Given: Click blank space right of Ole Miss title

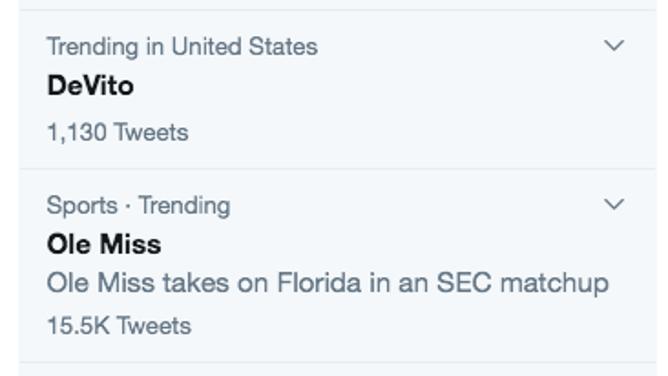Looking at the screenshot, I should pyautogui.click(x=375, y=244).
